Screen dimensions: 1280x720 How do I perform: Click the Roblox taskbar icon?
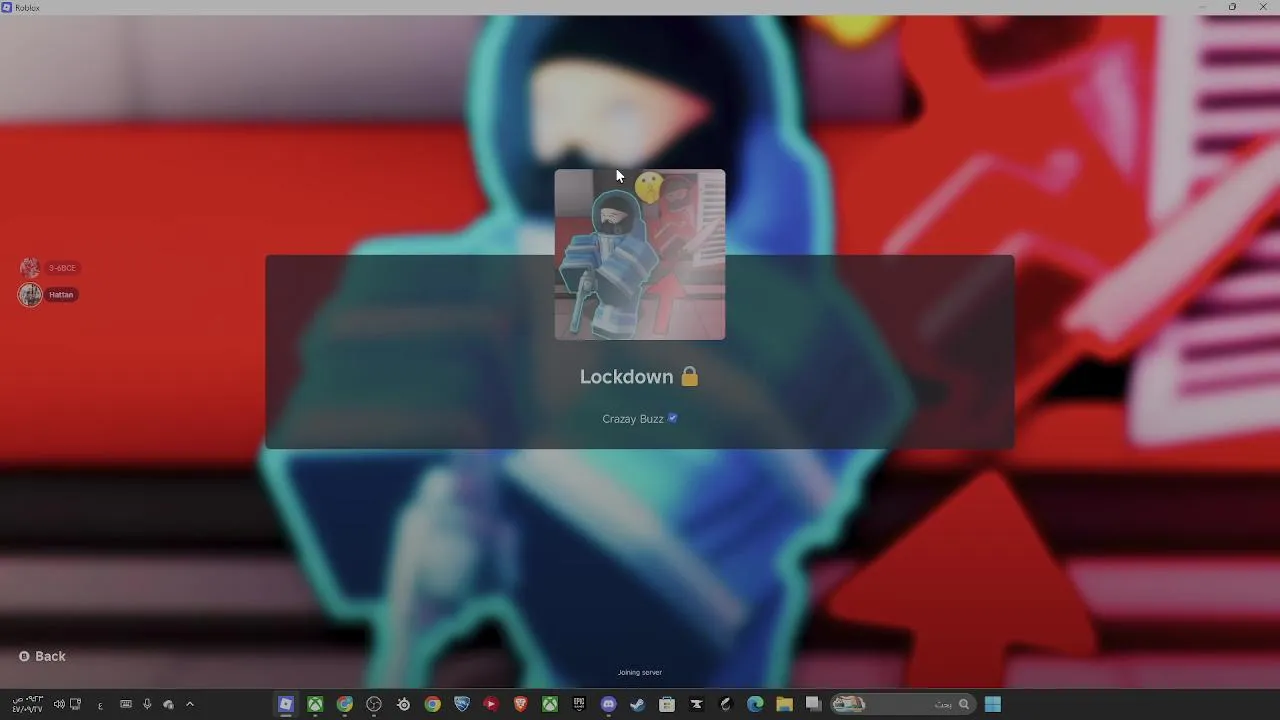286,704
